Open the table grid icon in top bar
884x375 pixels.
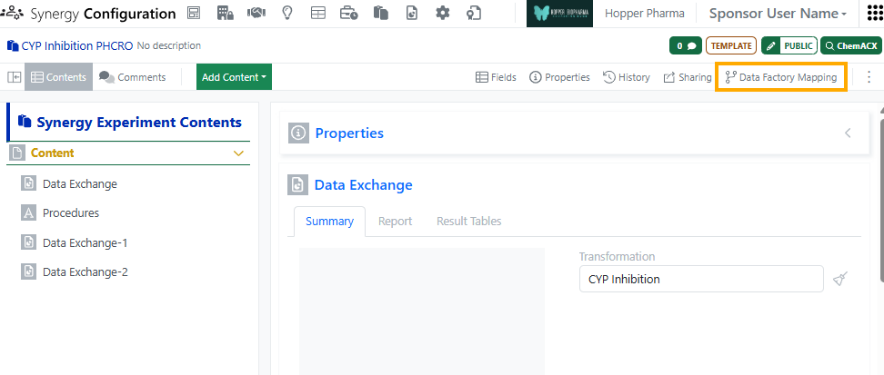(319, 13)
